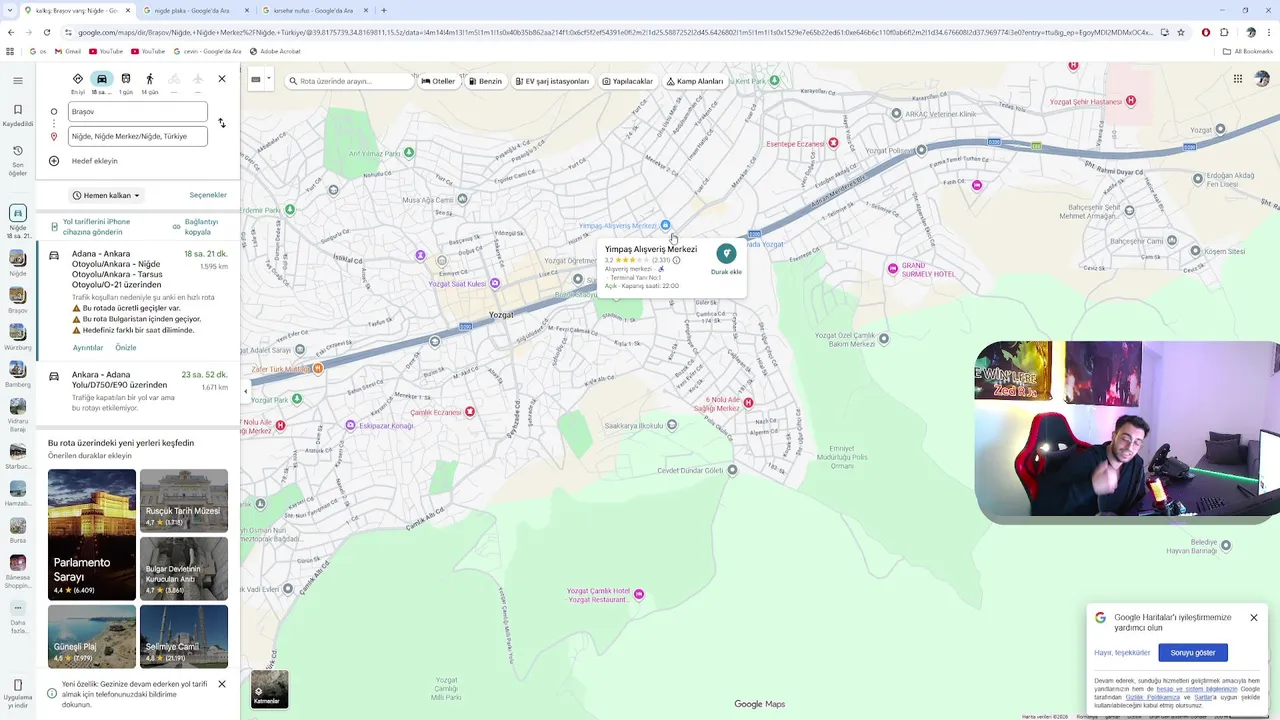Switch to nigde plaka Google tab
This screenshot has width=1280, height=720.
[194, 10]
